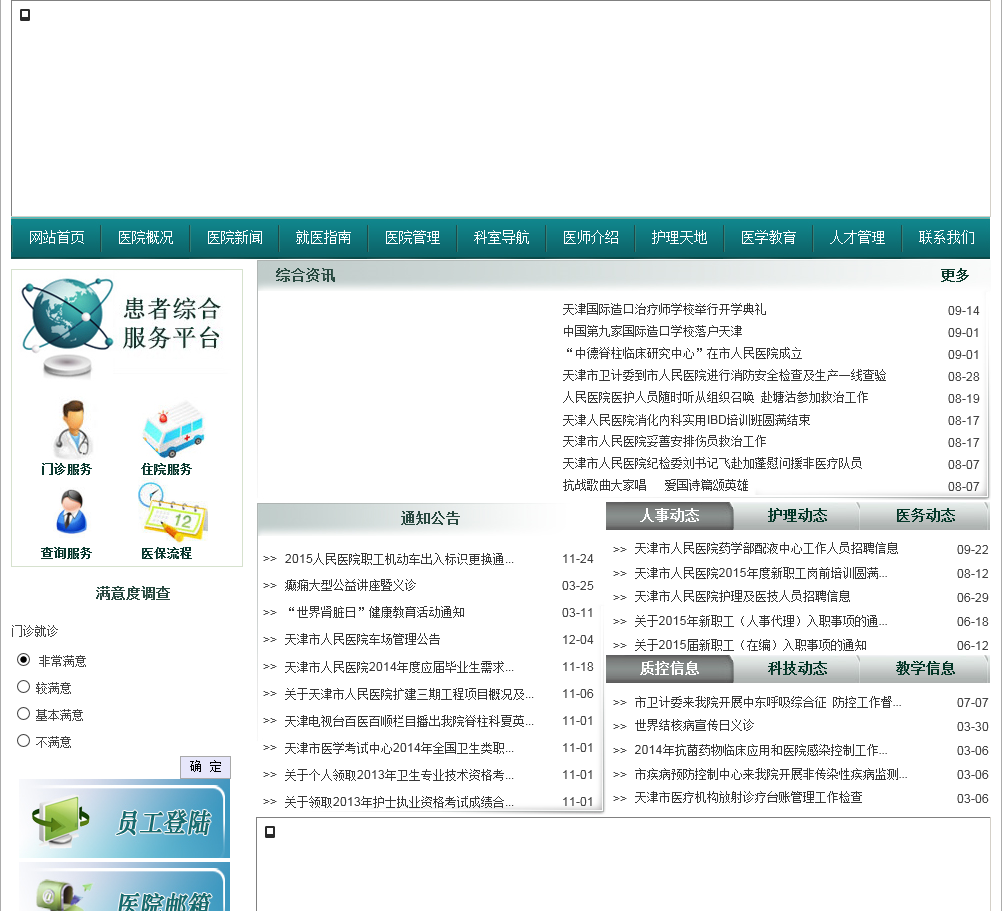Open news 消化内科实用IBD培训班圆满结束

(686, 420)
